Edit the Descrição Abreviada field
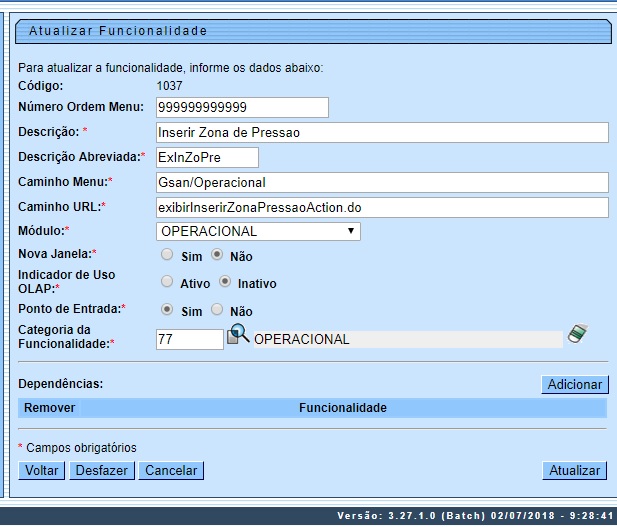 (207, 157)
